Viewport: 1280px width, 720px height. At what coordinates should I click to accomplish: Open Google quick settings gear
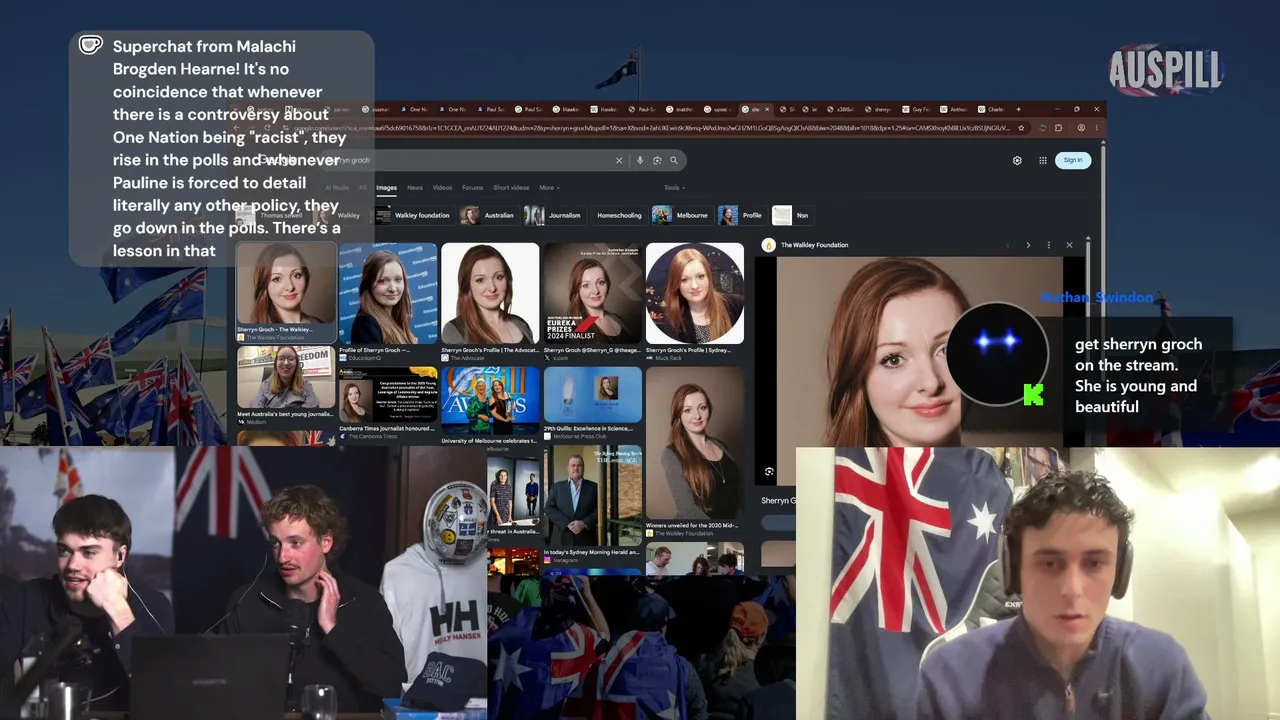tap(1017, 160)
